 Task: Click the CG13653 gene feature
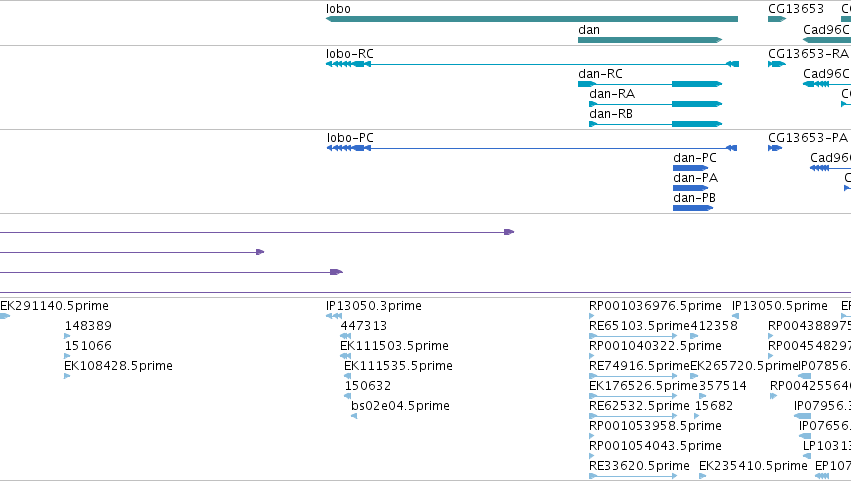[777, 19]
